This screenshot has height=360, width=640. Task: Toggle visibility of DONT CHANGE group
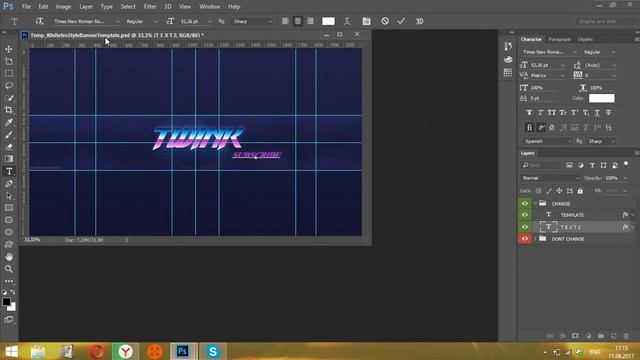[525, 239]
